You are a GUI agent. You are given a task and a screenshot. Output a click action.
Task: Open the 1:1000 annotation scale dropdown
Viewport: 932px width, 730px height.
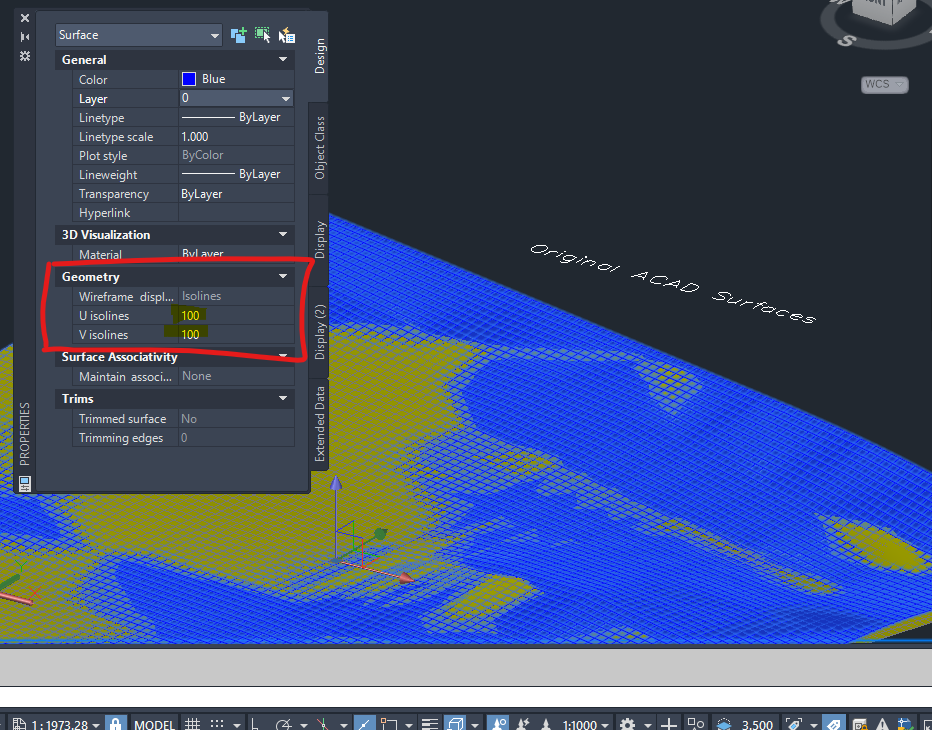[585, 725]
